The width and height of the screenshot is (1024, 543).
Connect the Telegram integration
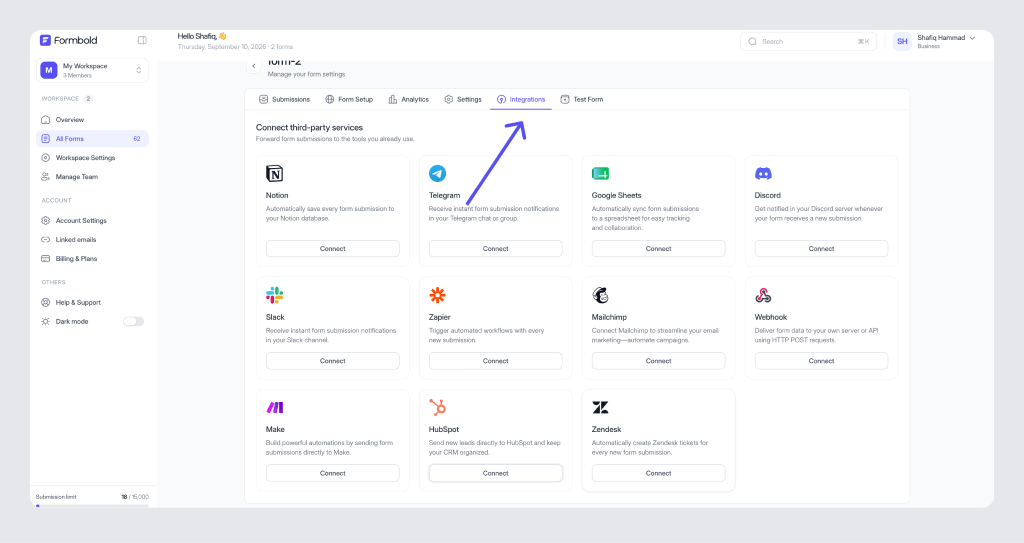point(496,248)
